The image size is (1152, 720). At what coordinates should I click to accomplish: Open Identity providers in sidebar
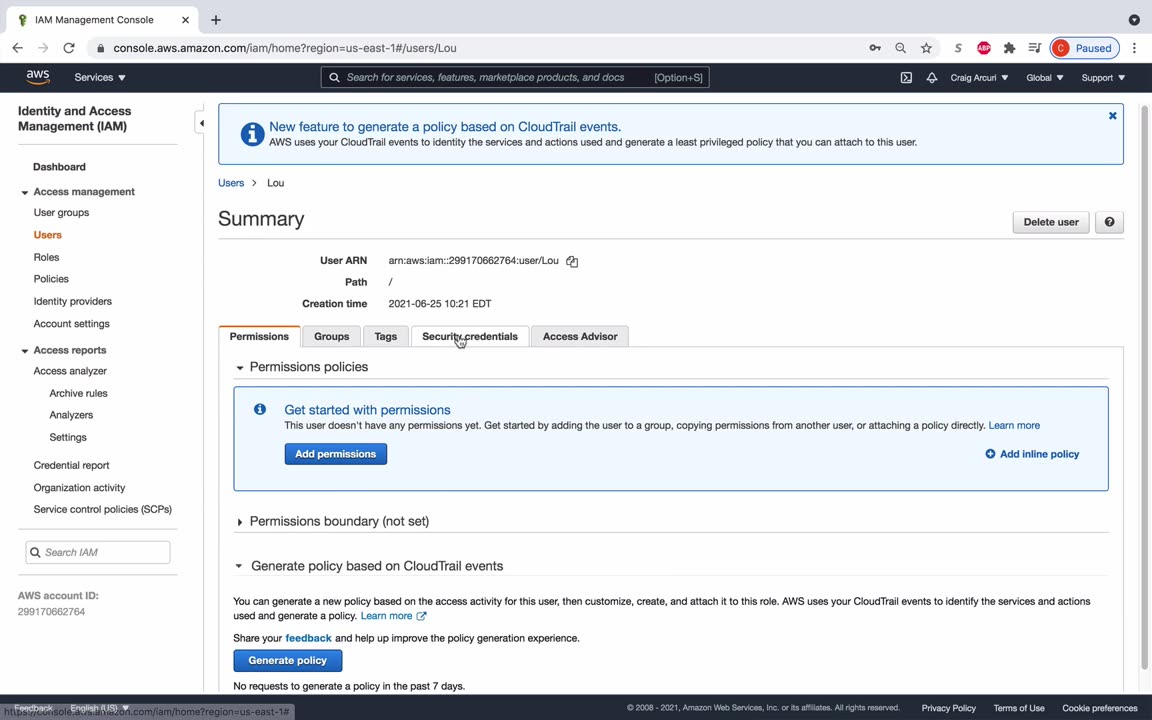point(73,301)
